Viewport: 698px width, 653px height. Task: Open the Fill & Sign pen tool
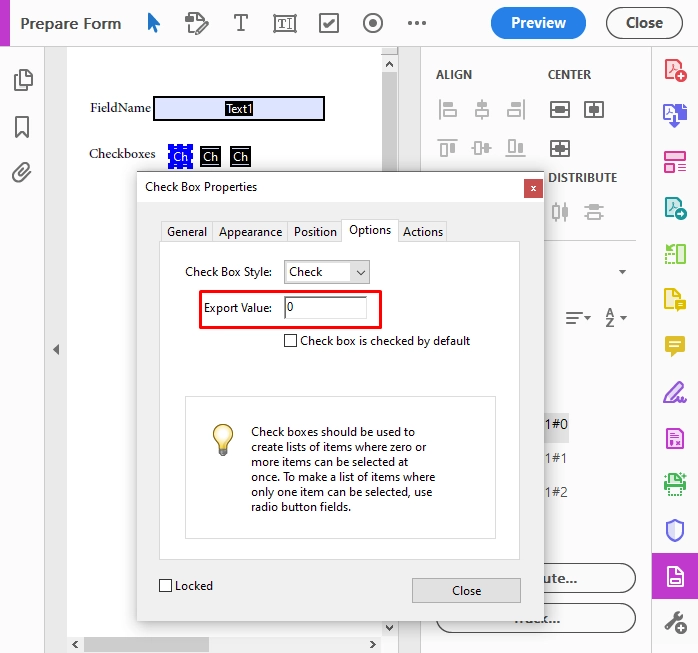coord(674,392)
